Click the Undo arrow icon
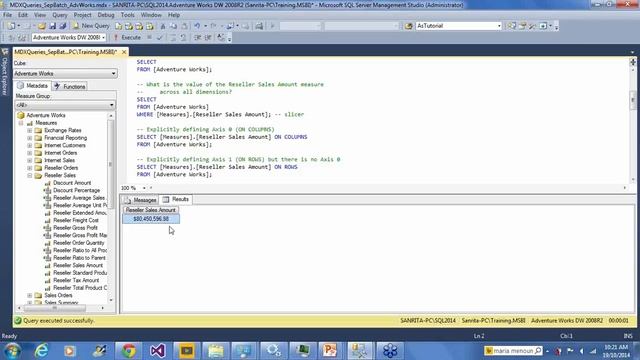This screenshot has height=360, width=640. (197, 26)
